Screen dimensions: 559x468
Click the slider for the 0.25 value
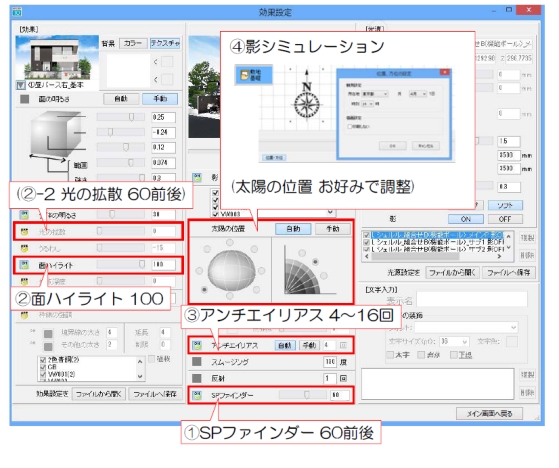(121, 117)
